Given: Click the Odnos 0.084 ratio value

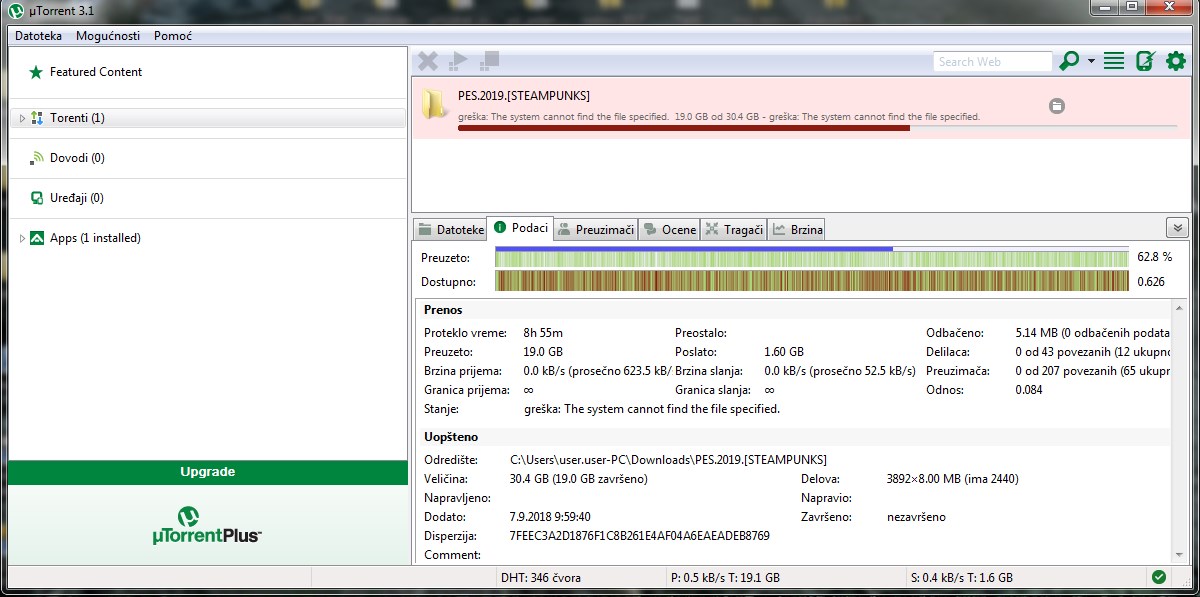Looking at the screenshot, I should click(x=1028, y=390).
